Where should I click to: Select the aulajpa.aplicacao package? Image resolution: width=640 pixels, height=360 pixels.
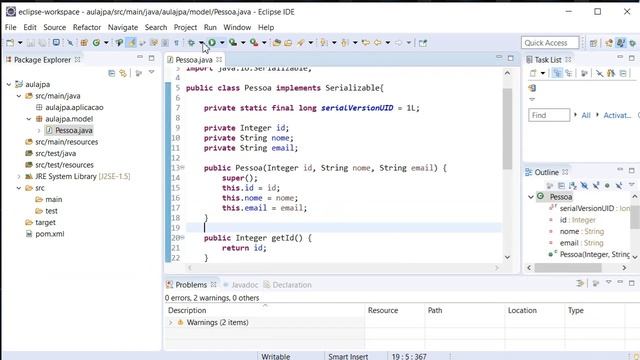[74, 107]
